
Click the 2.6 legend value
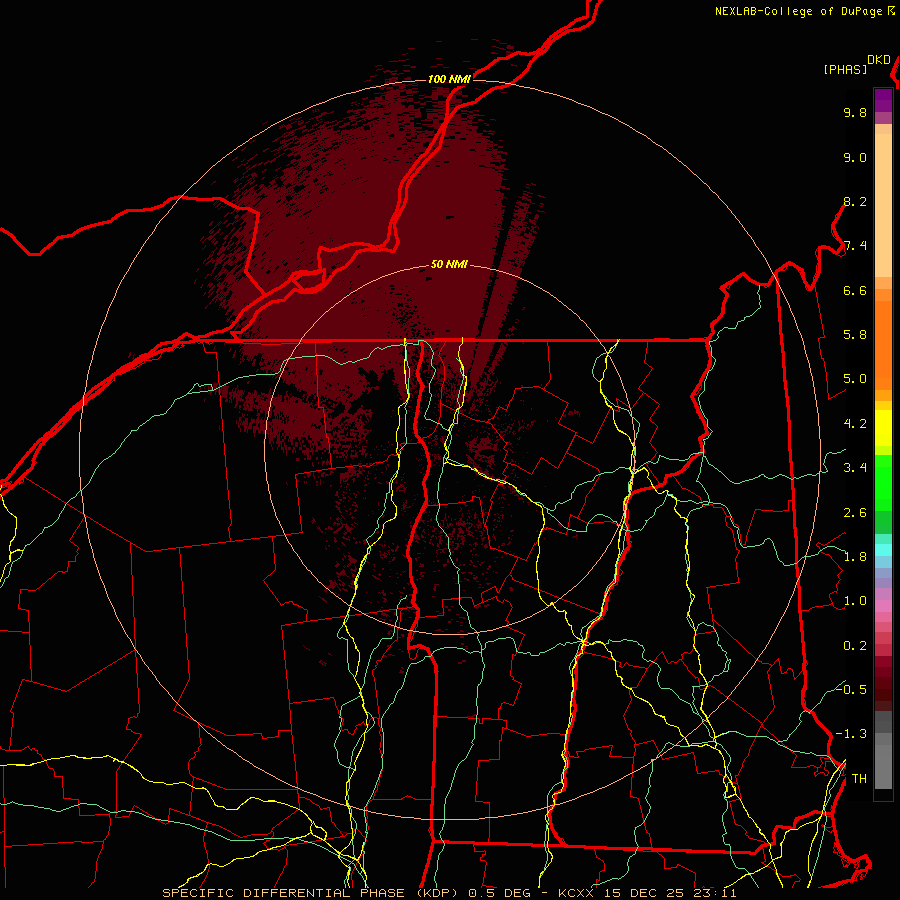[x=855, y=512]
